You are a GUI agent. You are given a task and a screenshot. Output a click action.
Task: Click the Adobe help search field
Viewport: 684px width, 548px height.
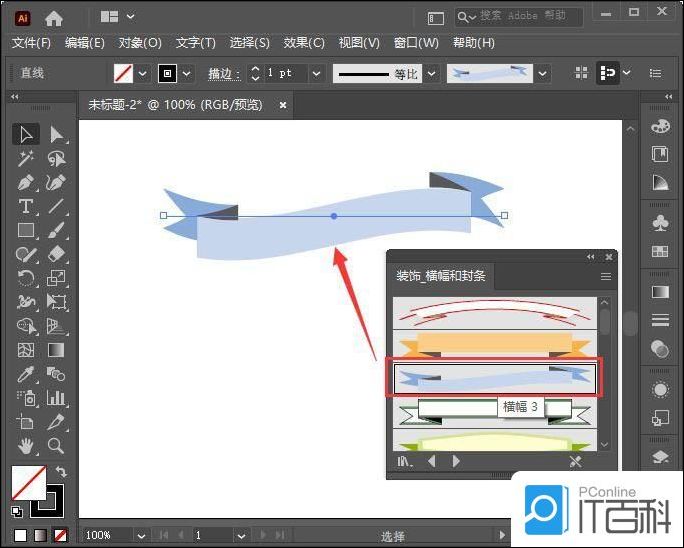518,17
